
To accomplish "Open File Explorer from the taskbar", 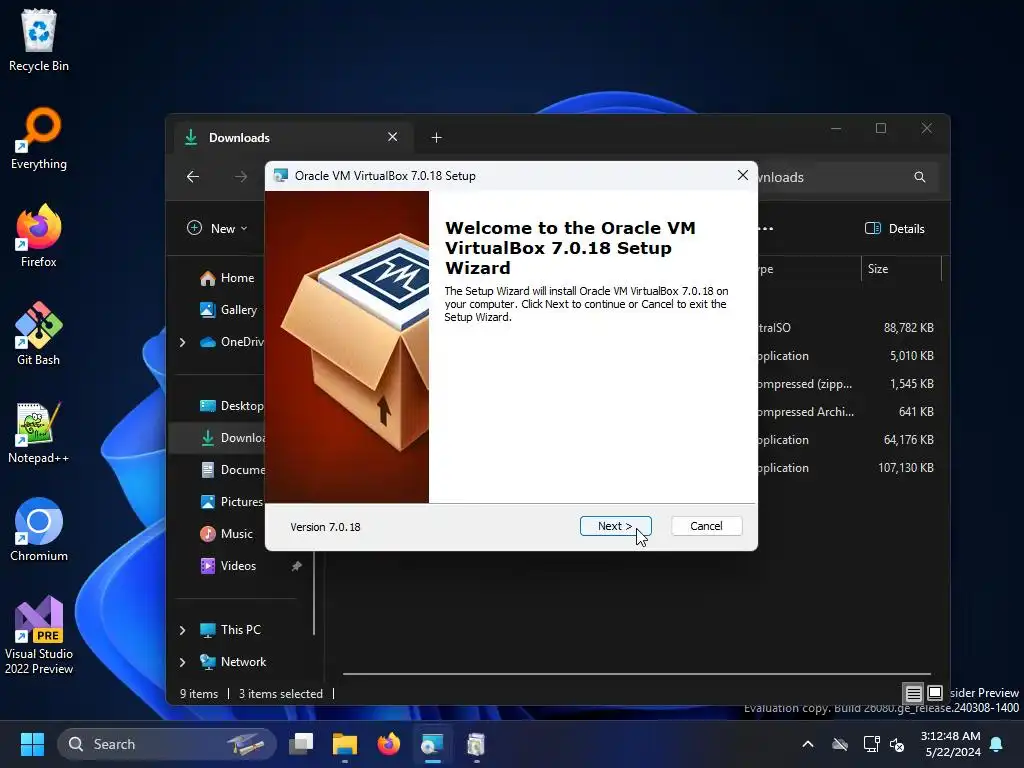I will pos(345,744).
